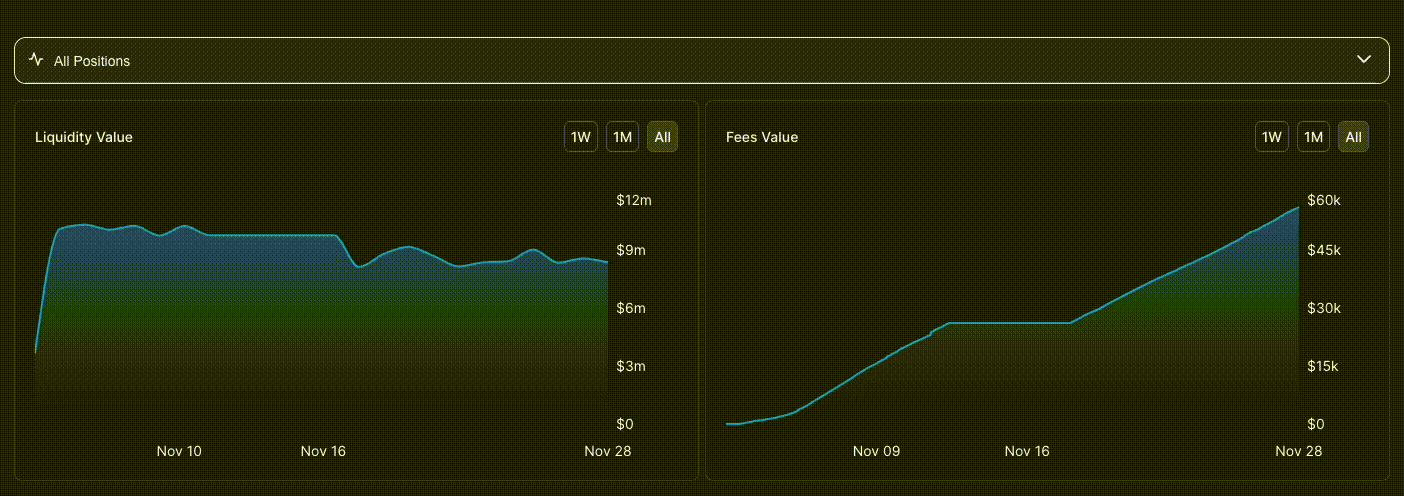Click the $45k axis label
Screen dimensions: 1404x496
1324,250
